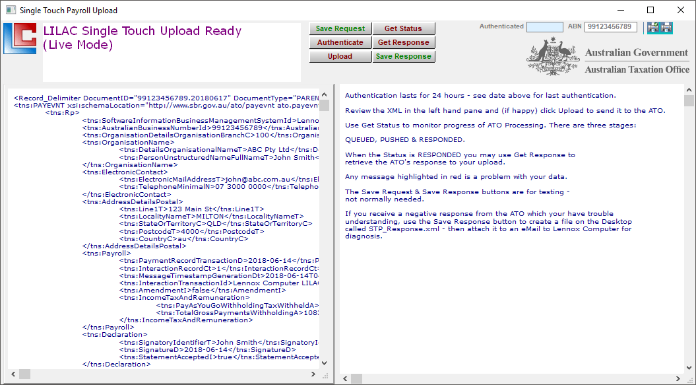Image resolution: width=696 pixels, height=385 pixels.
Task: Click the closing tns:Declaration tag
Action: (x=116, y=365)
